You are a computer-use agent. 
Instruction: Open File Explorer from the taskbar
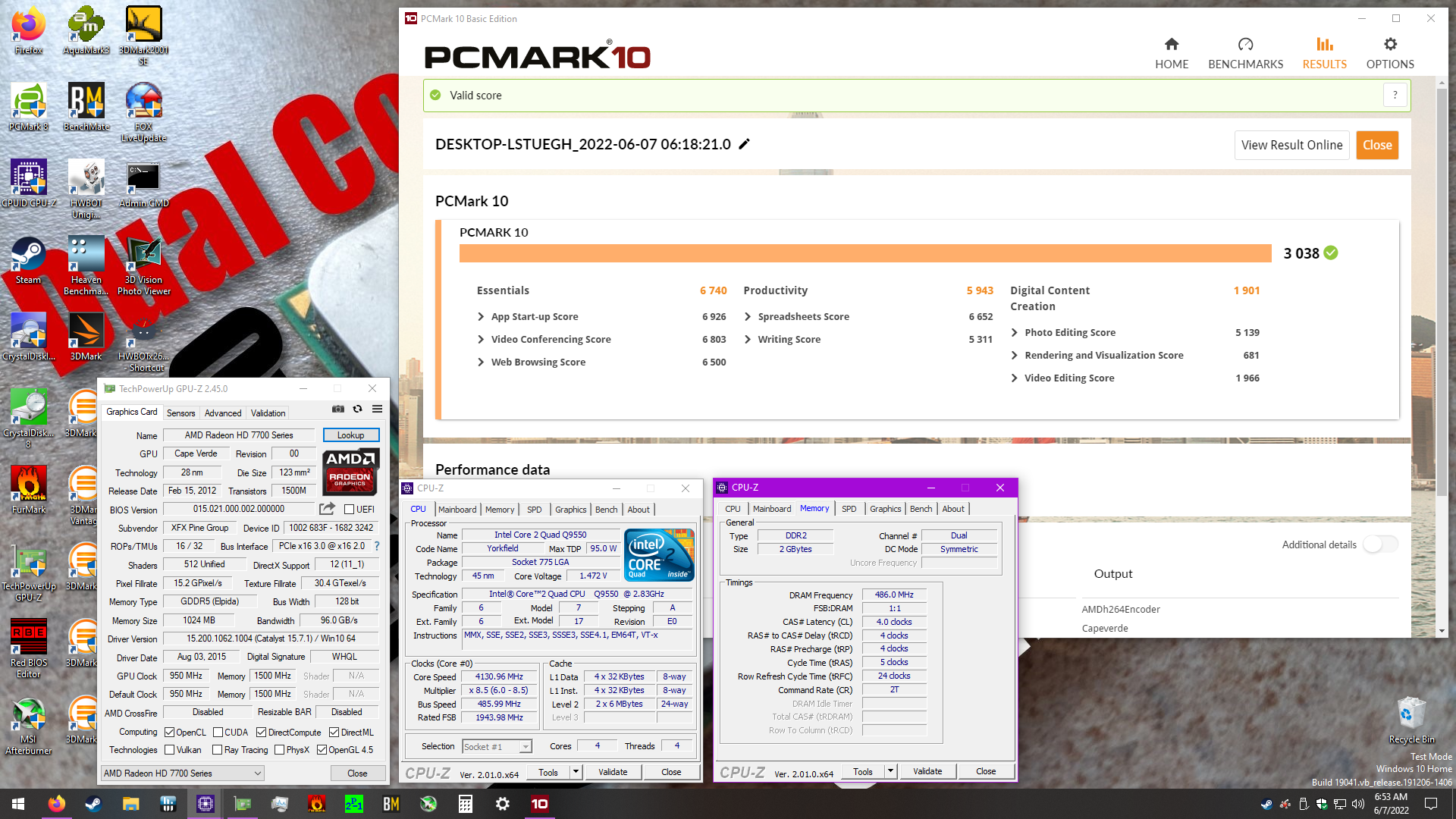[x=130, y=804]
